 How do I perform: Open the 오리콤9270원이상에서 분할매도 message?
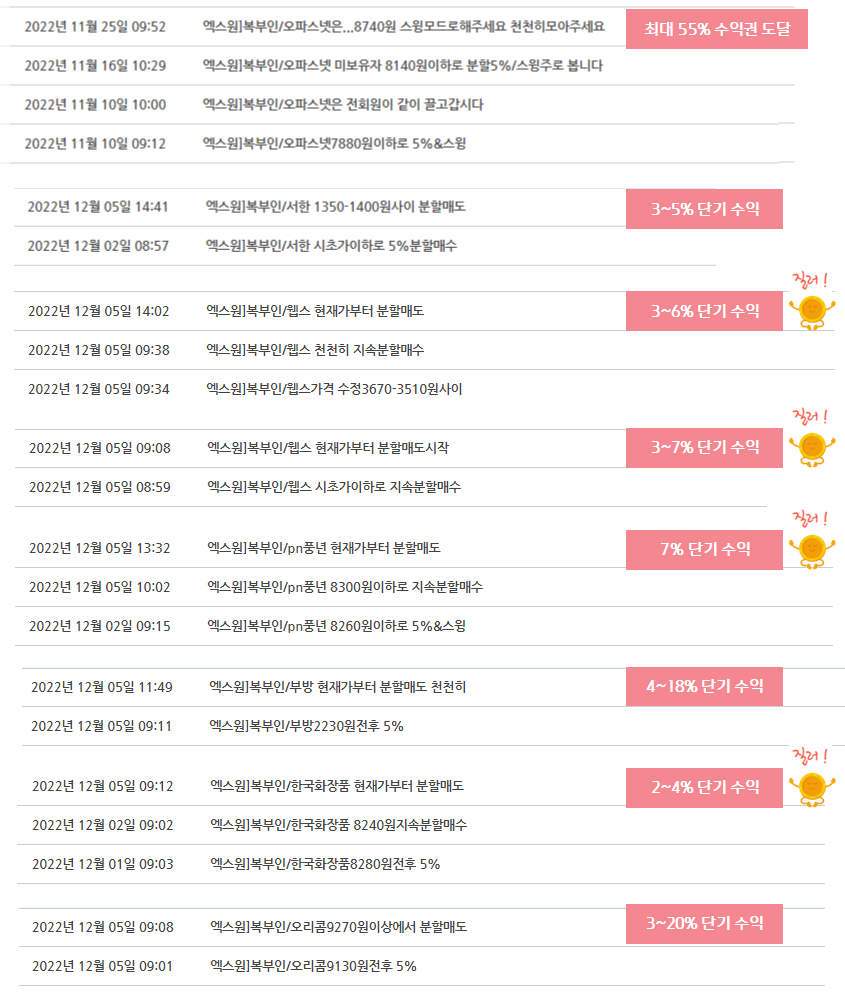tap(338, 927)
